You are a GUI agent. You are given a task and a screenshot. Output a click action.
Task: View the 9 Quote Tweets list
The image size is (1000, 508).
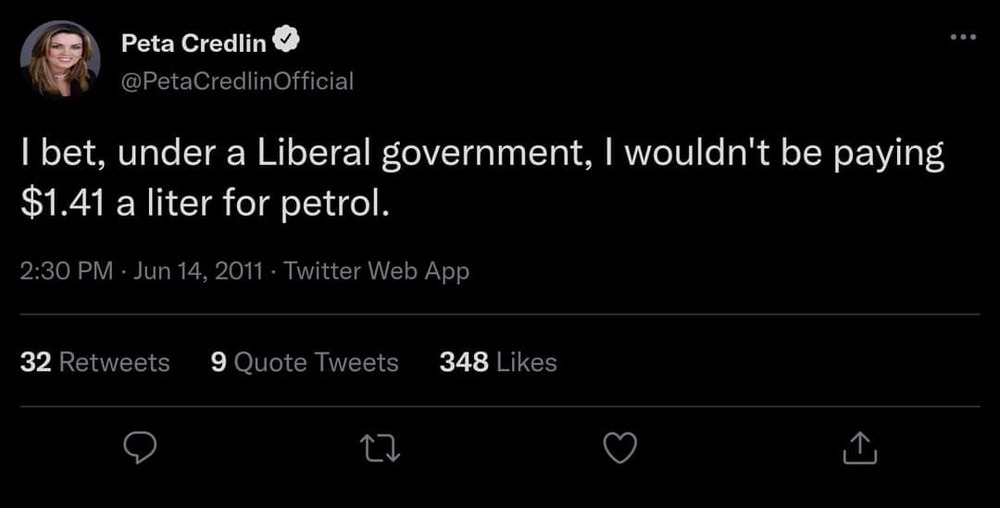coord(304,362)
